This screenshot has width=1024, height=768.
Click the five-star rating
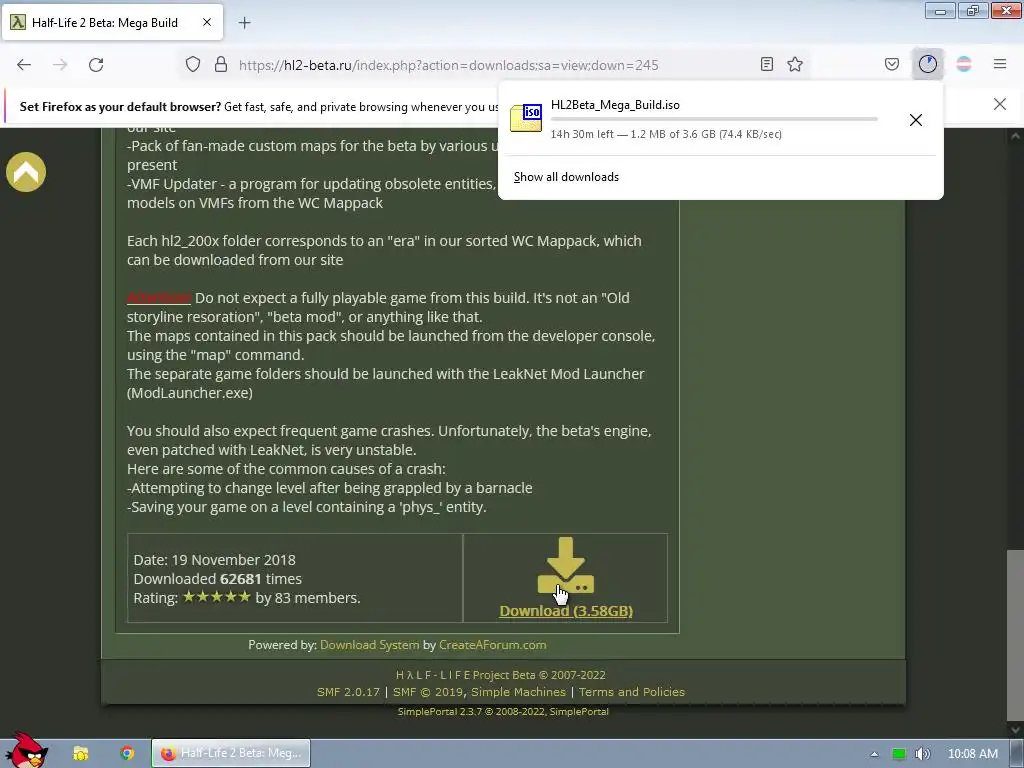click(x=216, y=597)
